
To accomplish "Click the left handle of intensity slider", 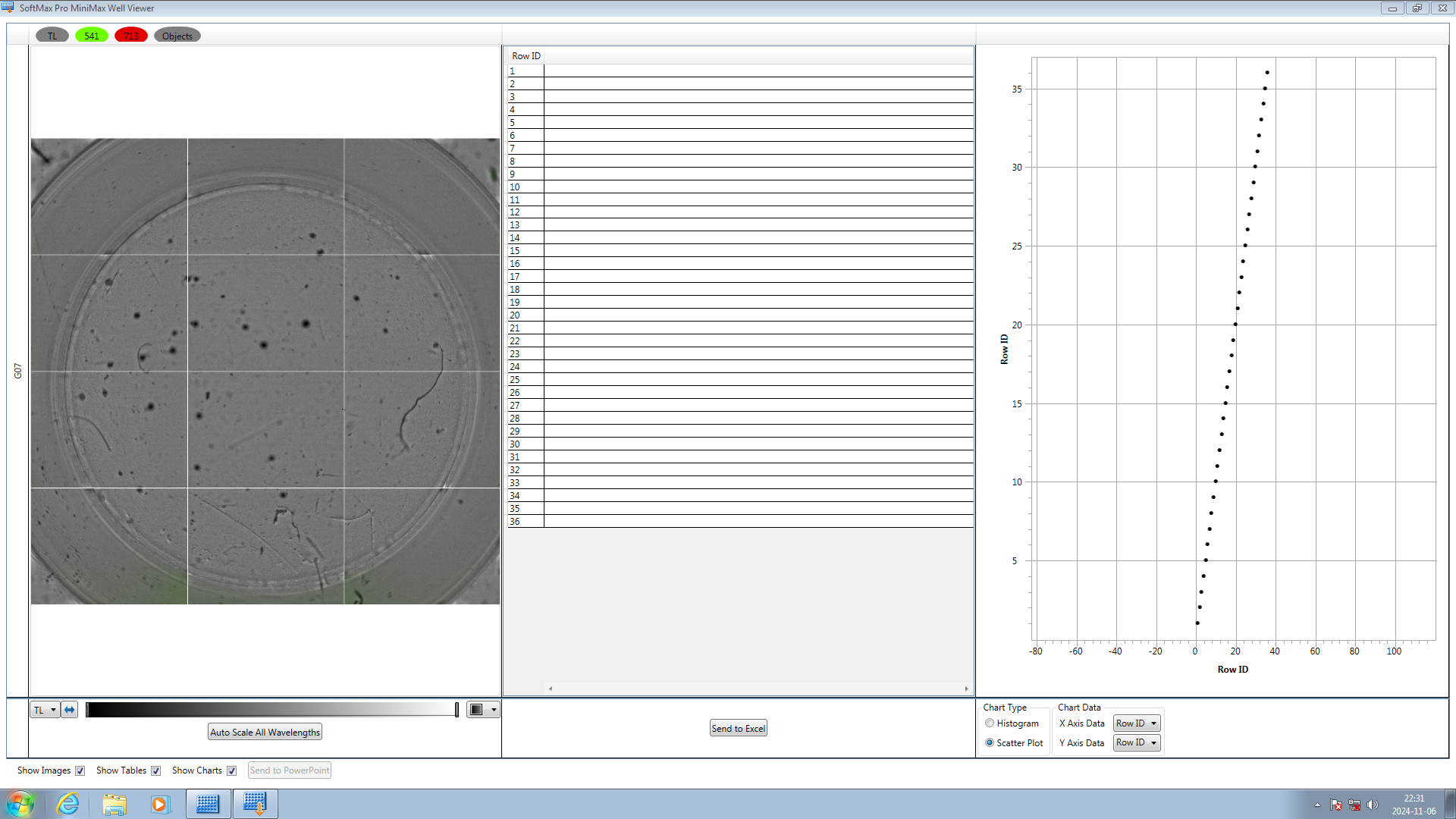I will (x=87, y=710).
